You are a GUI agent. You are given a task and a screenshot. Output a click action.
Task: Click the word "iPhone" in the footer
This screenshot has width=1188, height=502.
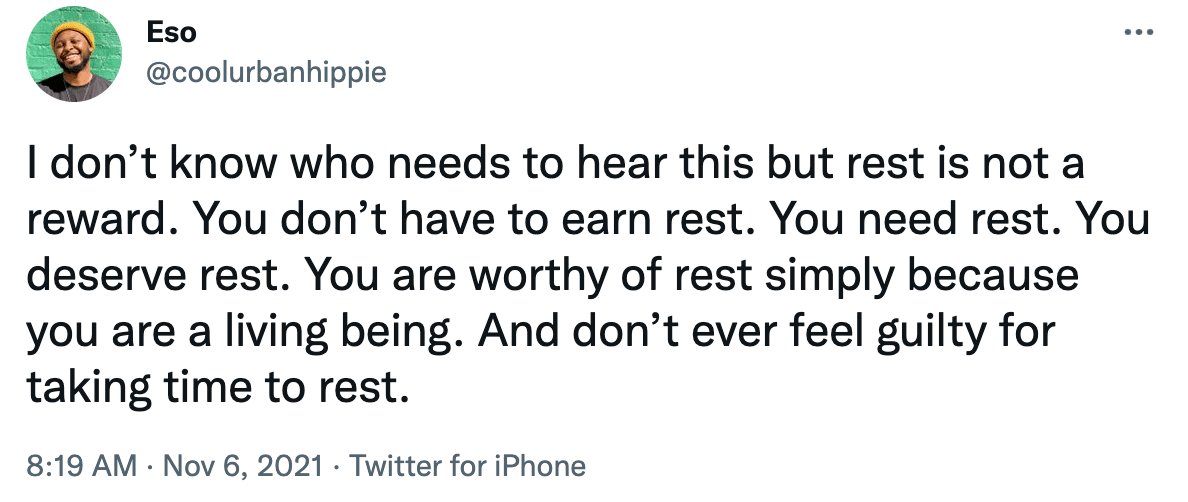pyautogui.click(x=539, y=466)
